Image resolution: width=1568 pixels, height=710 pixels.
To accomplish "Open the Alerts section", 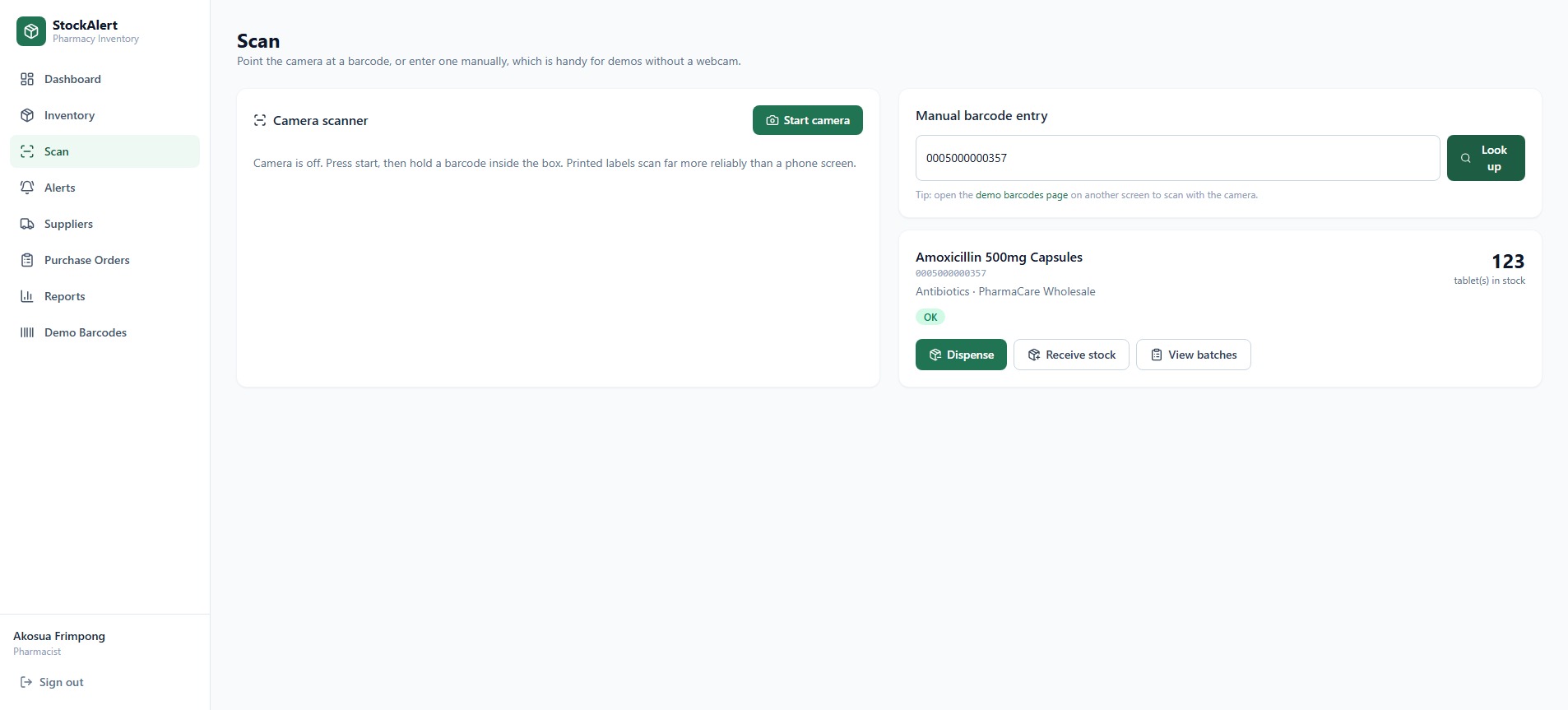I will [x=104, y=188].
